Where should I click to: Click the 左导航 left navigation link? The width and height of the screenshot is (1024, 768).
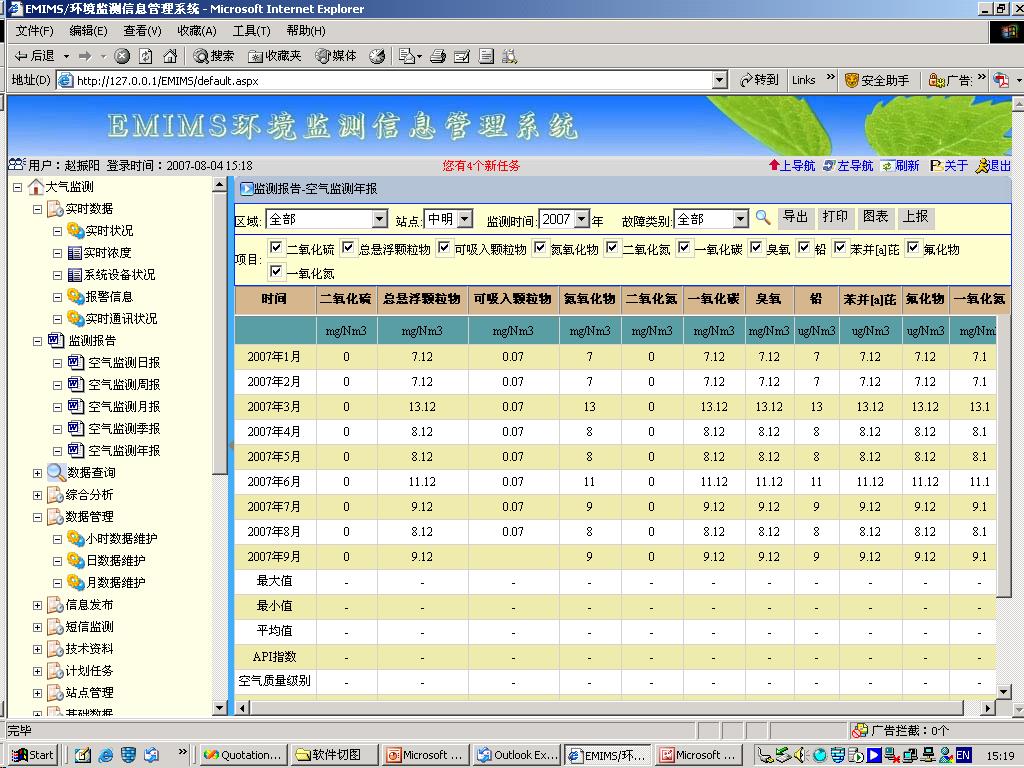tap(848, 166)
